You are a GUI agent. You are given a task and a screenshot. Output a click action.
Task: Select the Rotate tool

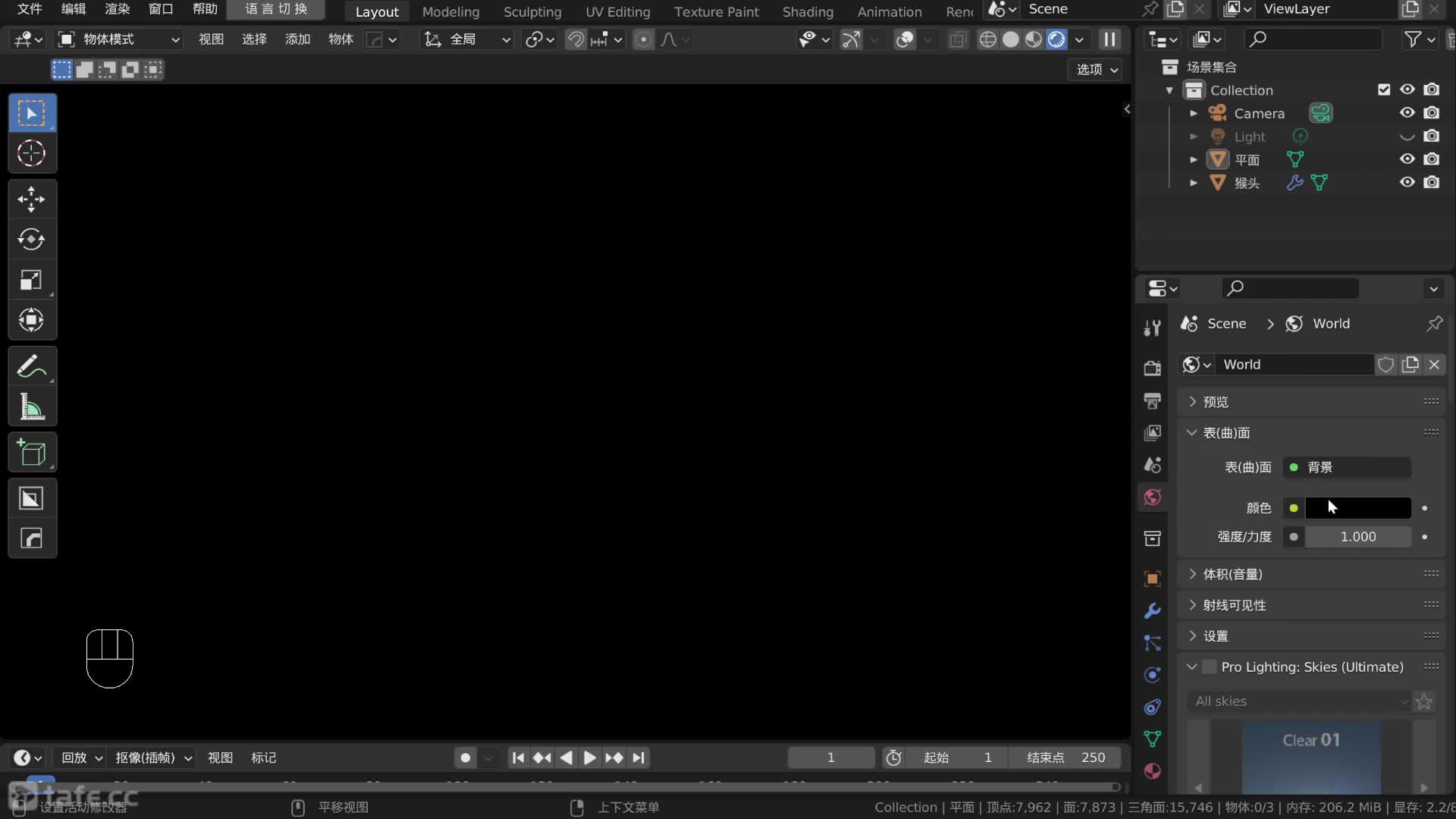[x=31, y=240]
